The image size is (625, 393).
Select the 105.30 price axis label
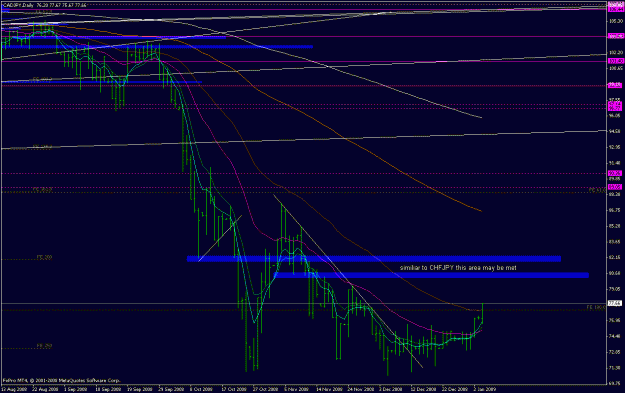(615, 21)
